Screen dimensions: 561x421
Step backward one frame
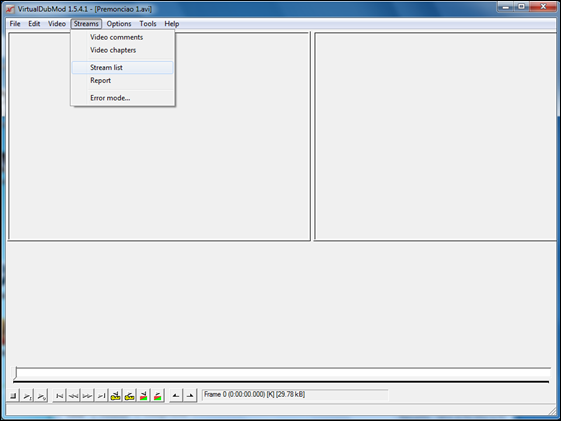point(73,396)
